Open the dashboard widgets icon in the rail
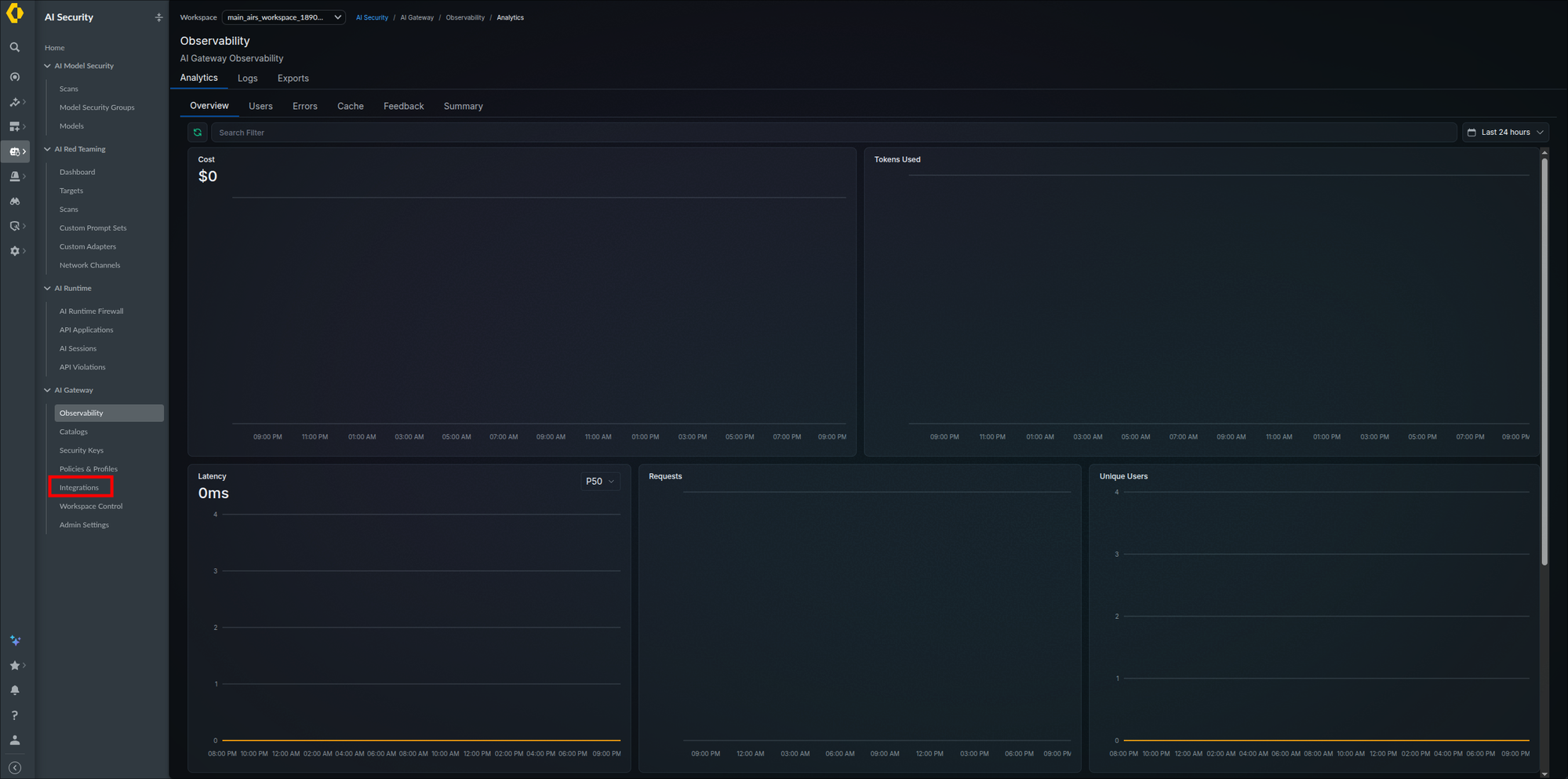The image size is (1568, 779). (15, 126)
